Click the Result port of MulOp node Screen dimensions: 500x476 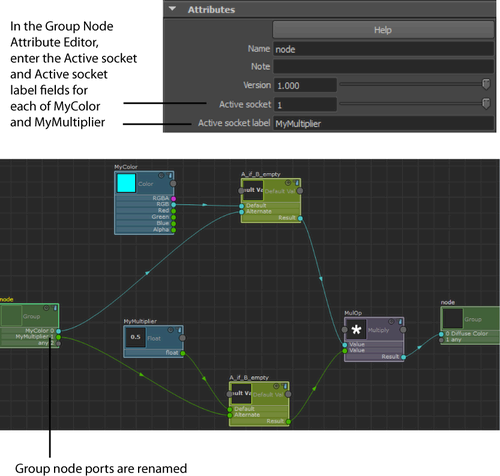[x=403, y=357]
